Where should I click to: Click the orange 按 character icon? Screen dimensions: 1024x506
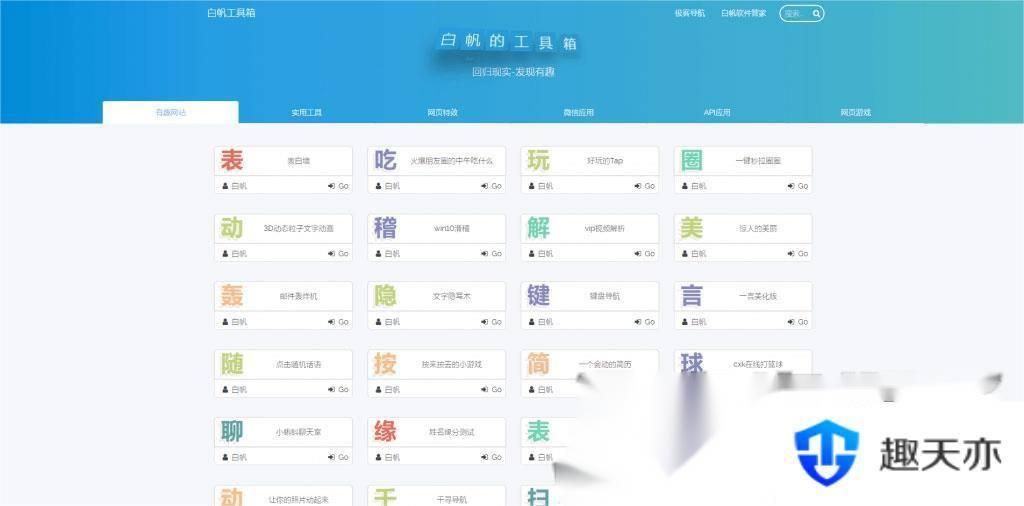coord(385,364)
